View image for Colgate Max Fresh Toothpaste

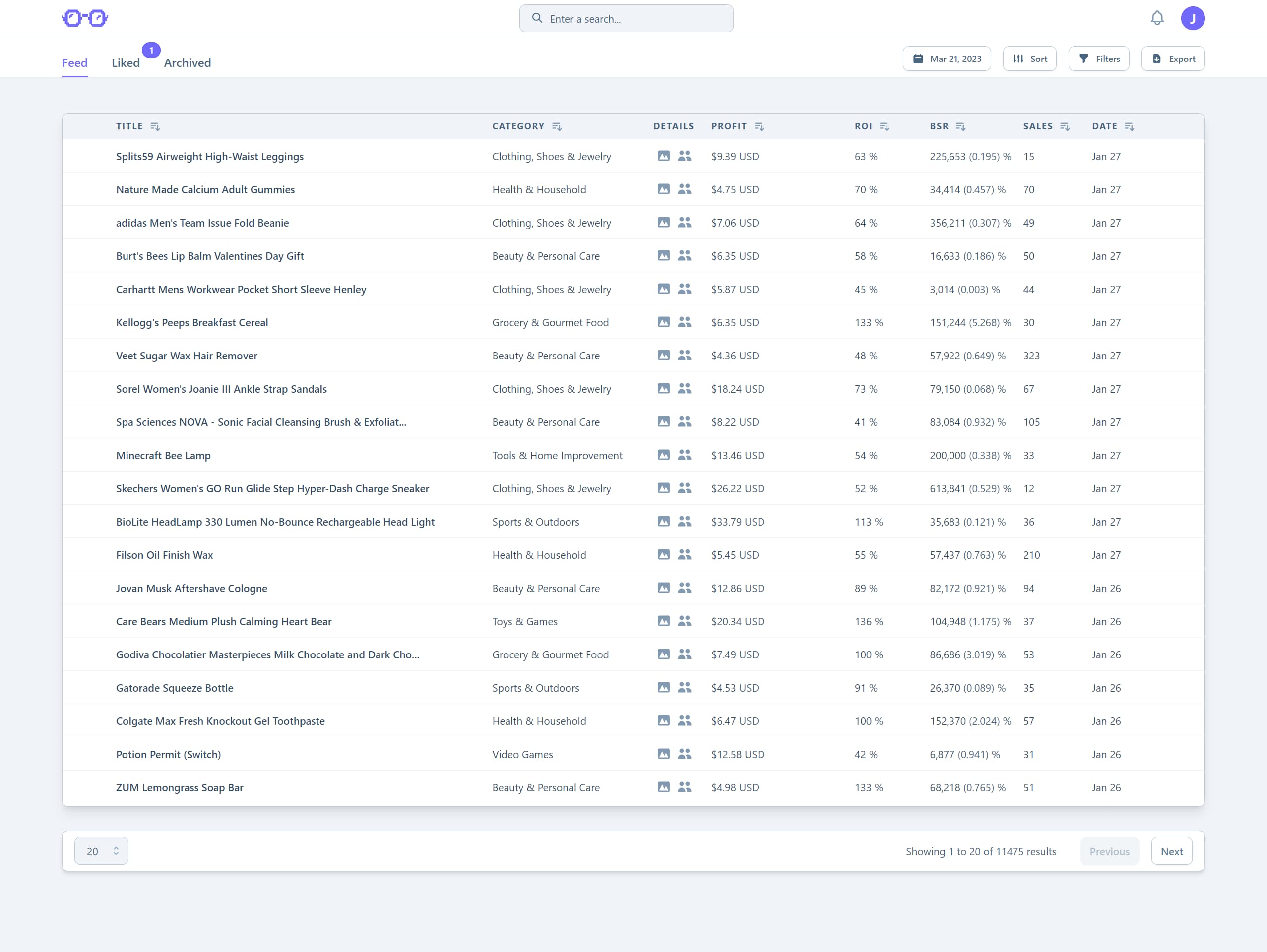[x=663, y=720]
